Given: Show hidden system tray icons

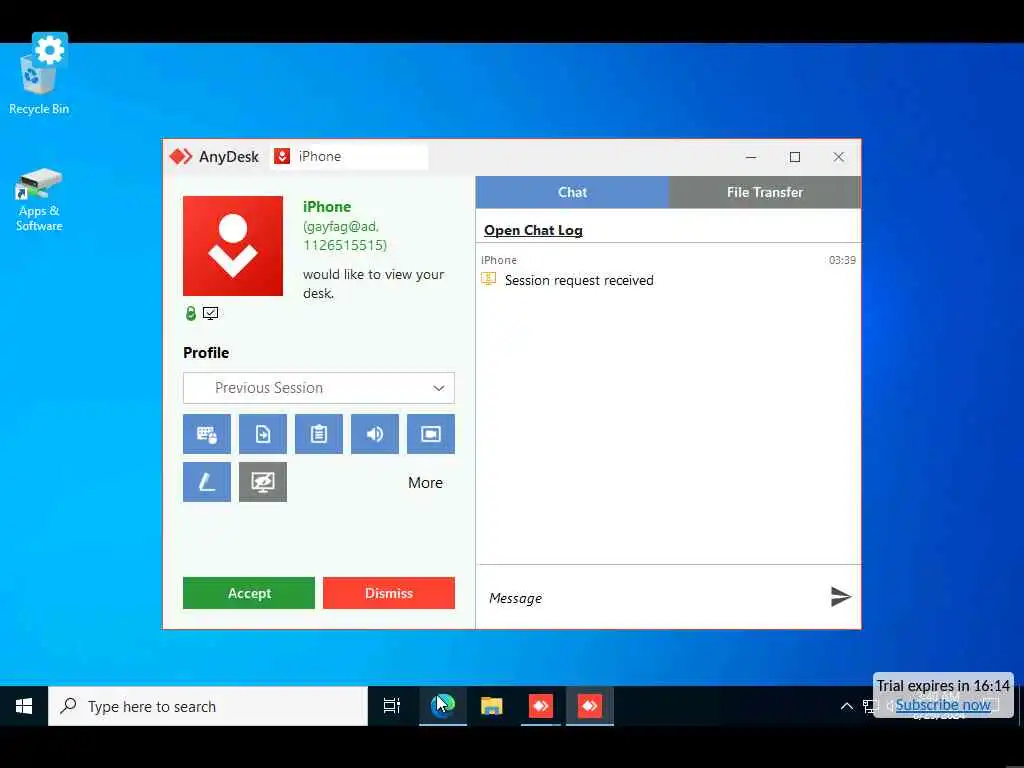Looking at the screenshot, I should (846, 706).
